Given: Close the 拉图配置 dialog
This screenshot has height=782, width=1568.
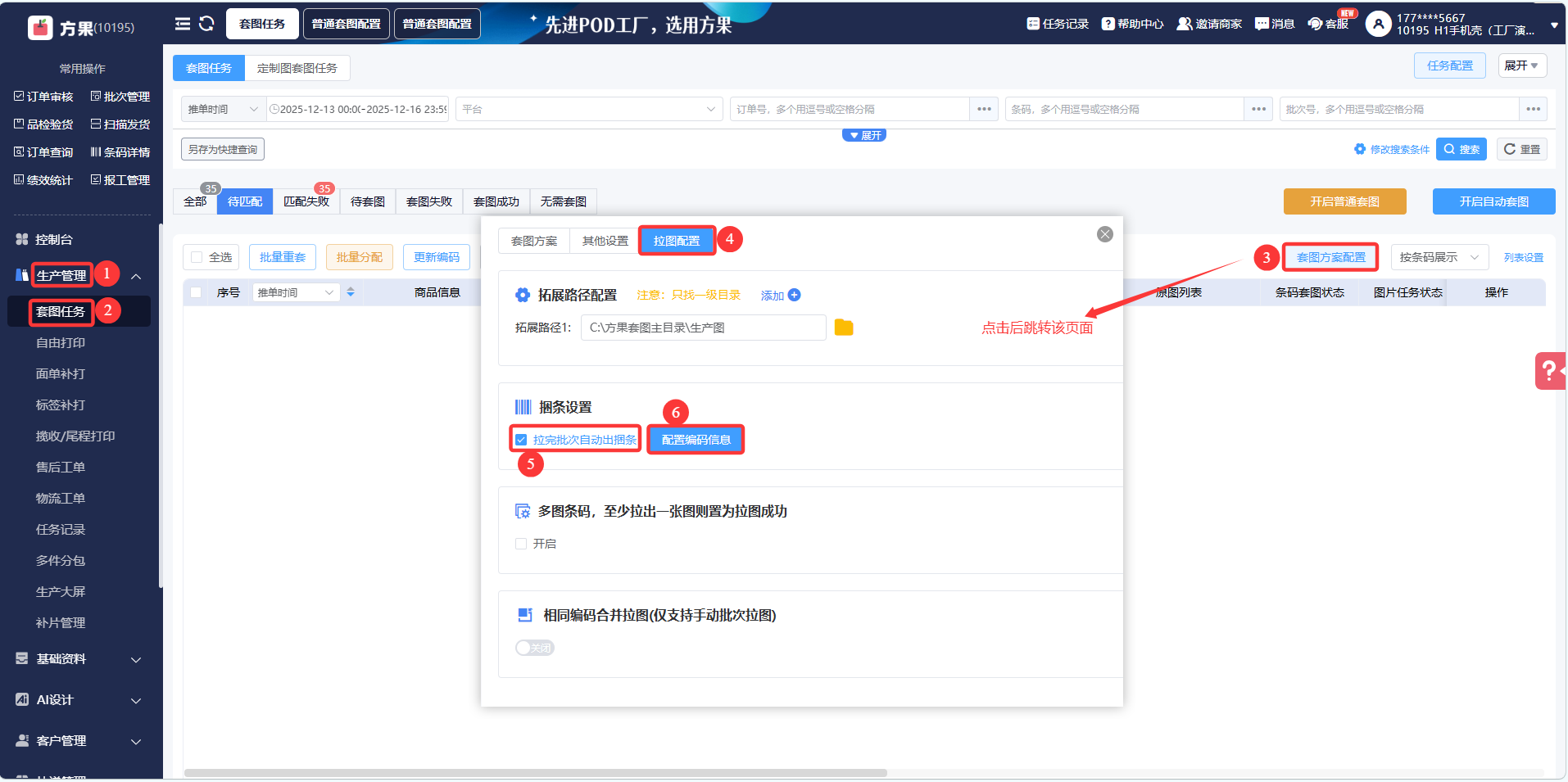Looking at the screenshot, I should point(1105,234).
